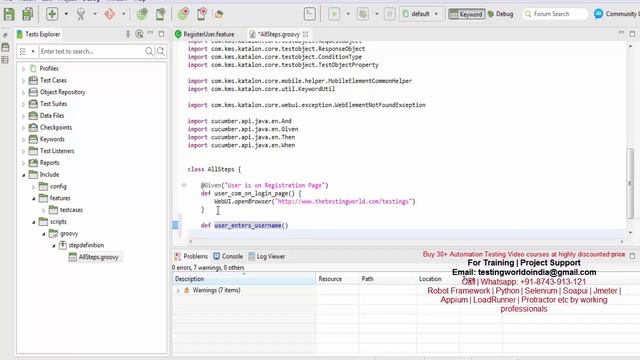Close the AllSteps.groovy editor tab

[305, 34]
